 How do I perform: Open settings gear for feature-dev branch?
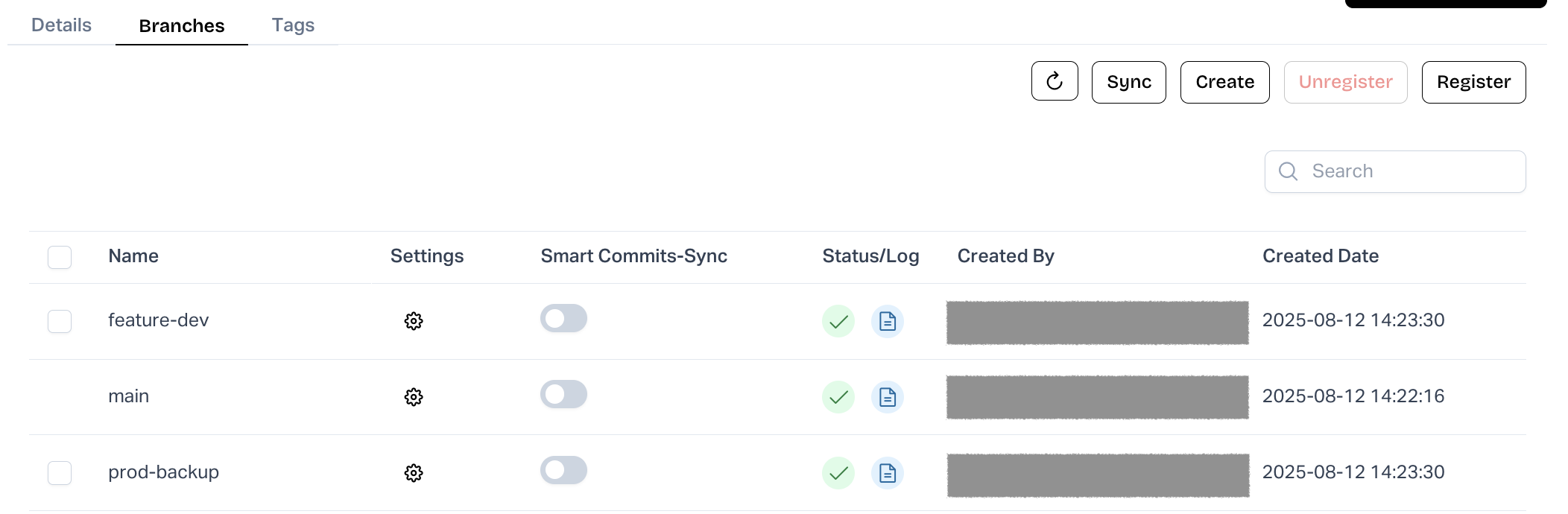[x=414, y=321]
